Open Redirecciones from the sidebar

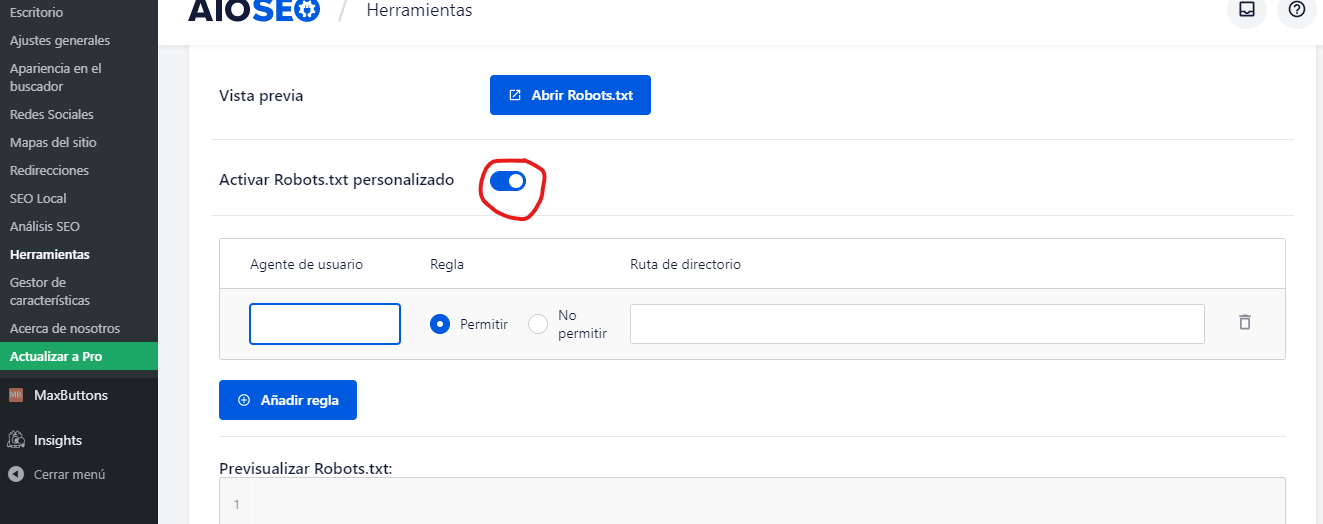click(49, 171)
